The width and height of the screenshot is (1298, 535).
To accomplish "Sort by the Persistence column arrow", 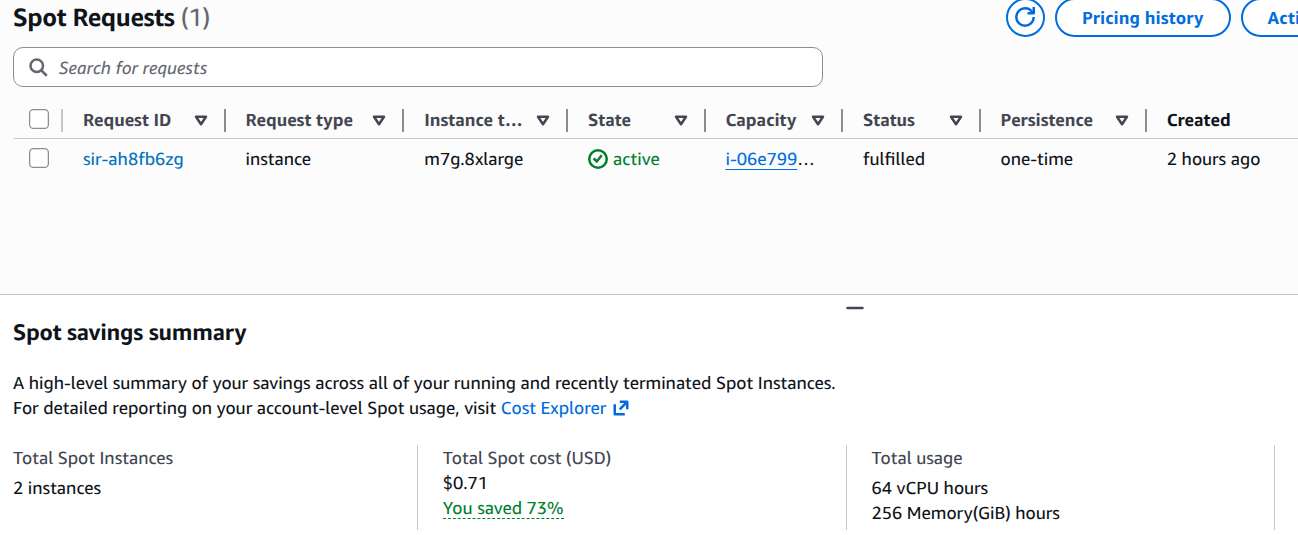I will tap(1122, 120).
